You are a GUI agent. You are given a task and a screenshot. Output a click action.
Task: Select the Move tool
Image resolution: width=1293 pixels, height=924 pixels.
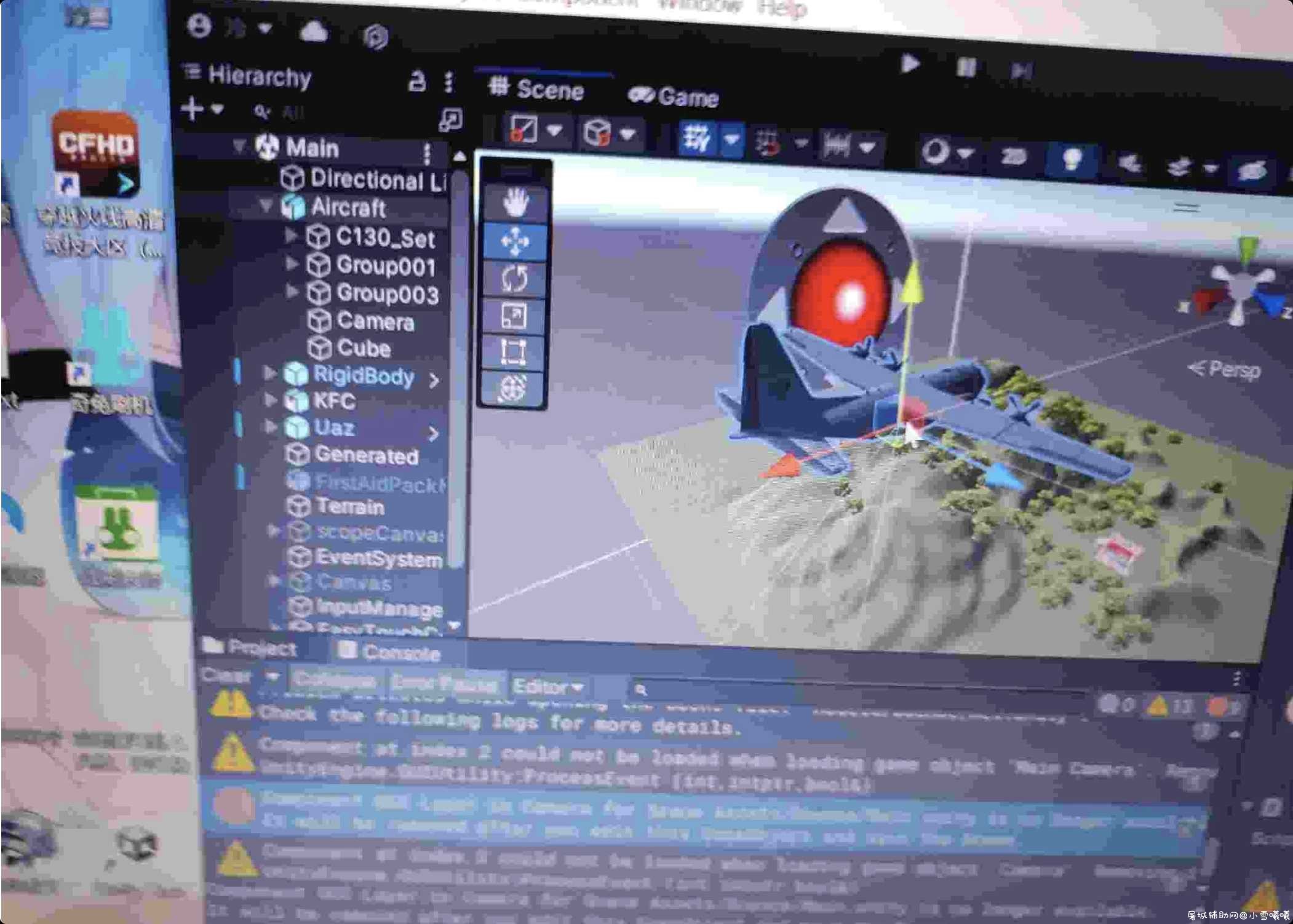coord(515,241)
